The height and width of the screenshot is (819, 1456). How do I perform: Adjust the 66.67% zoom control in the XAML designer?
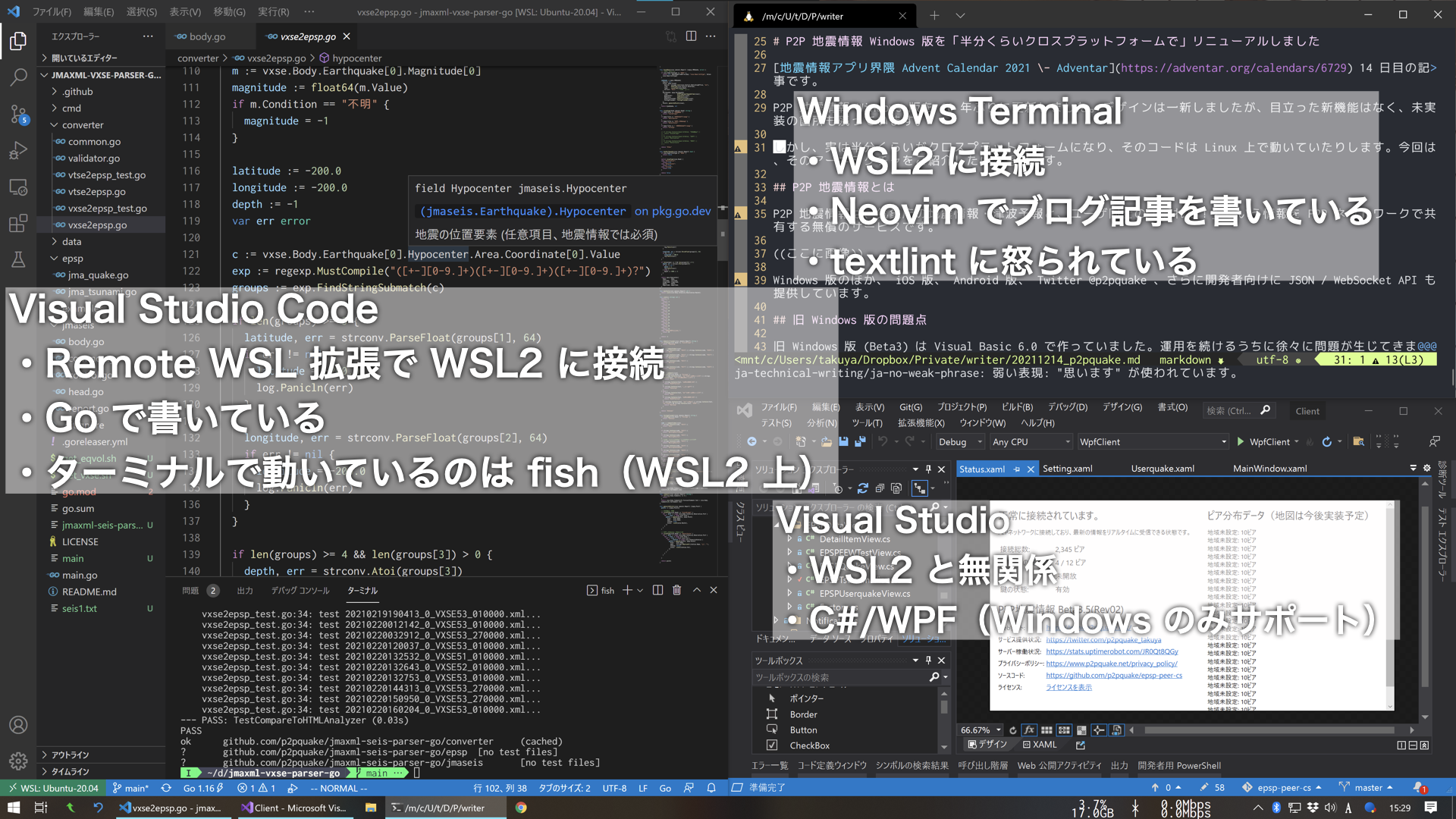click(978, 730)
